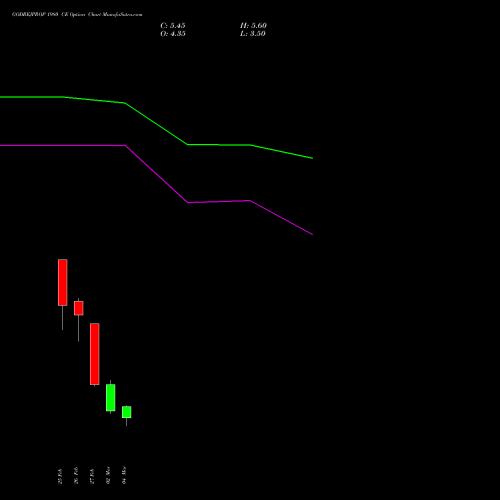Image resolution: width=500 pixels, height=500 pixels.
Task: Select the 27 Feb tall red candlestick
Action: pyautogui.click(x=95, y=354)
